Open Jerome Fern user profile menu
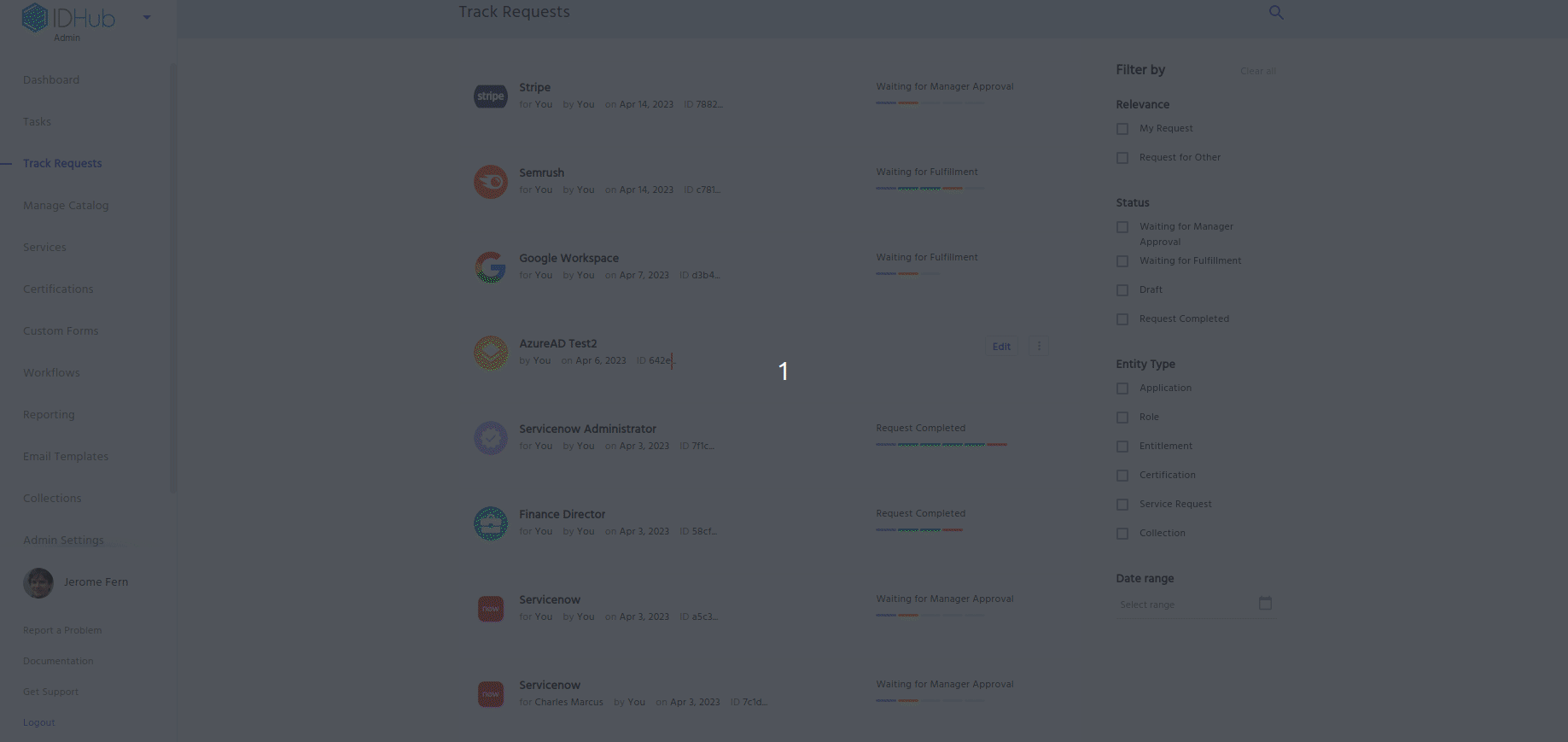1568x742 pixels. [76, 582]
